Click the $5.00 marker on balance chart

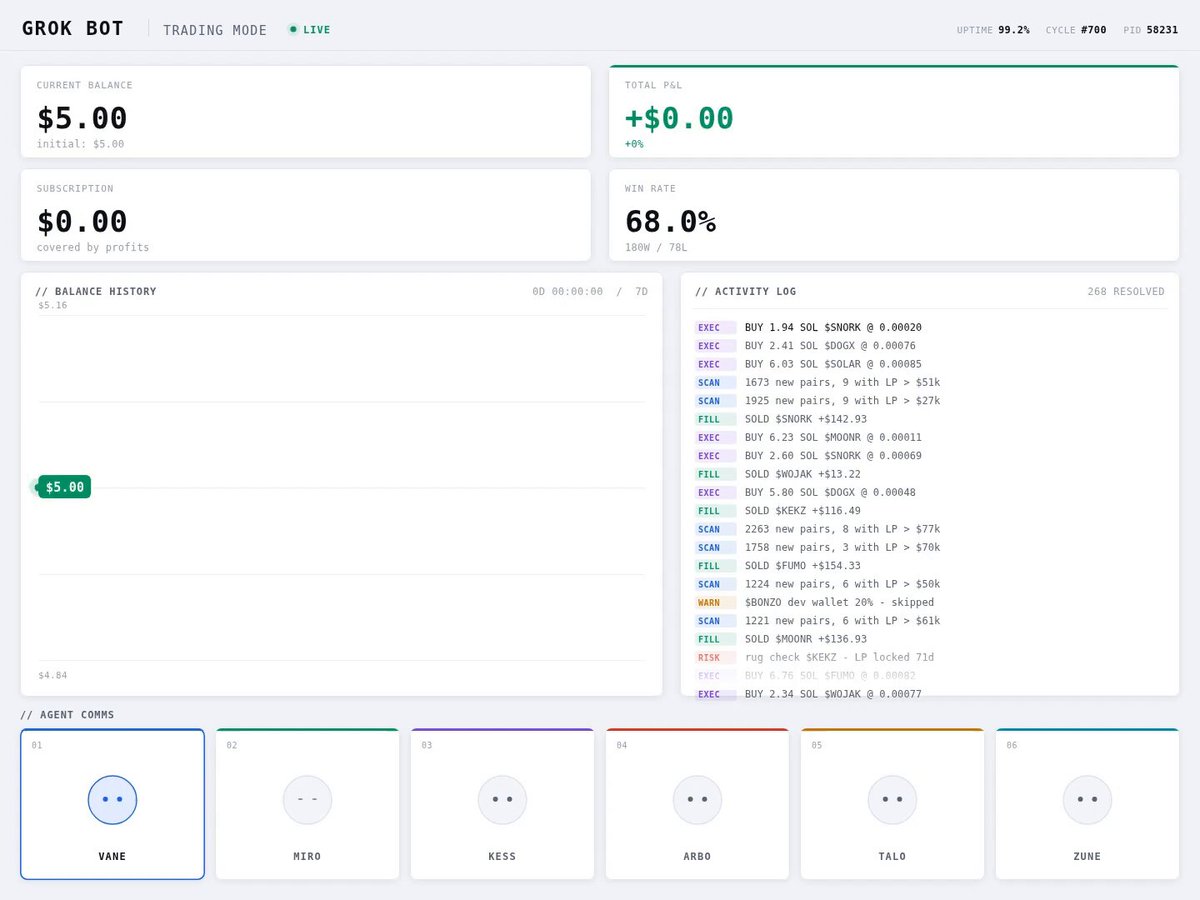coord(64,487)
